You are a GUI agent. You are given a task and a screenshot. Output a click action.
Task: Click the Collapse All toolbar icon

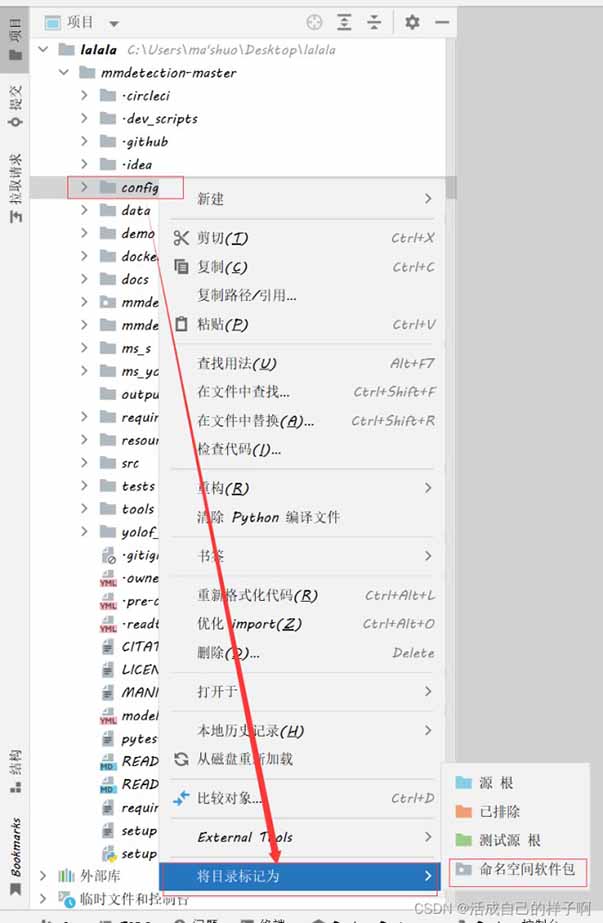[374, 22]
